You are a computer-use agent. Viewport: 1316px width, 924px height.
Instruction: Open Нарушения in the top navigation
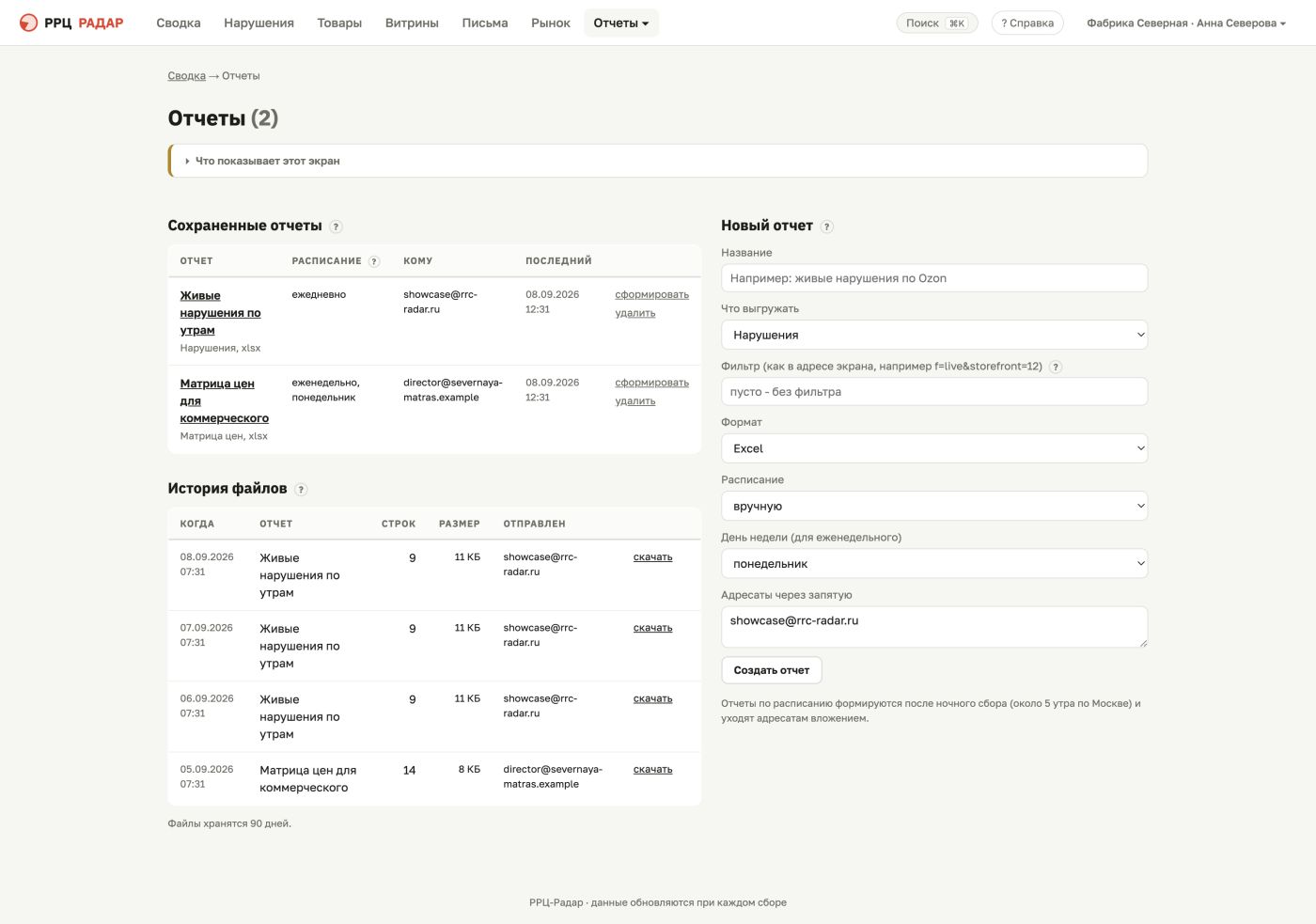258,23
